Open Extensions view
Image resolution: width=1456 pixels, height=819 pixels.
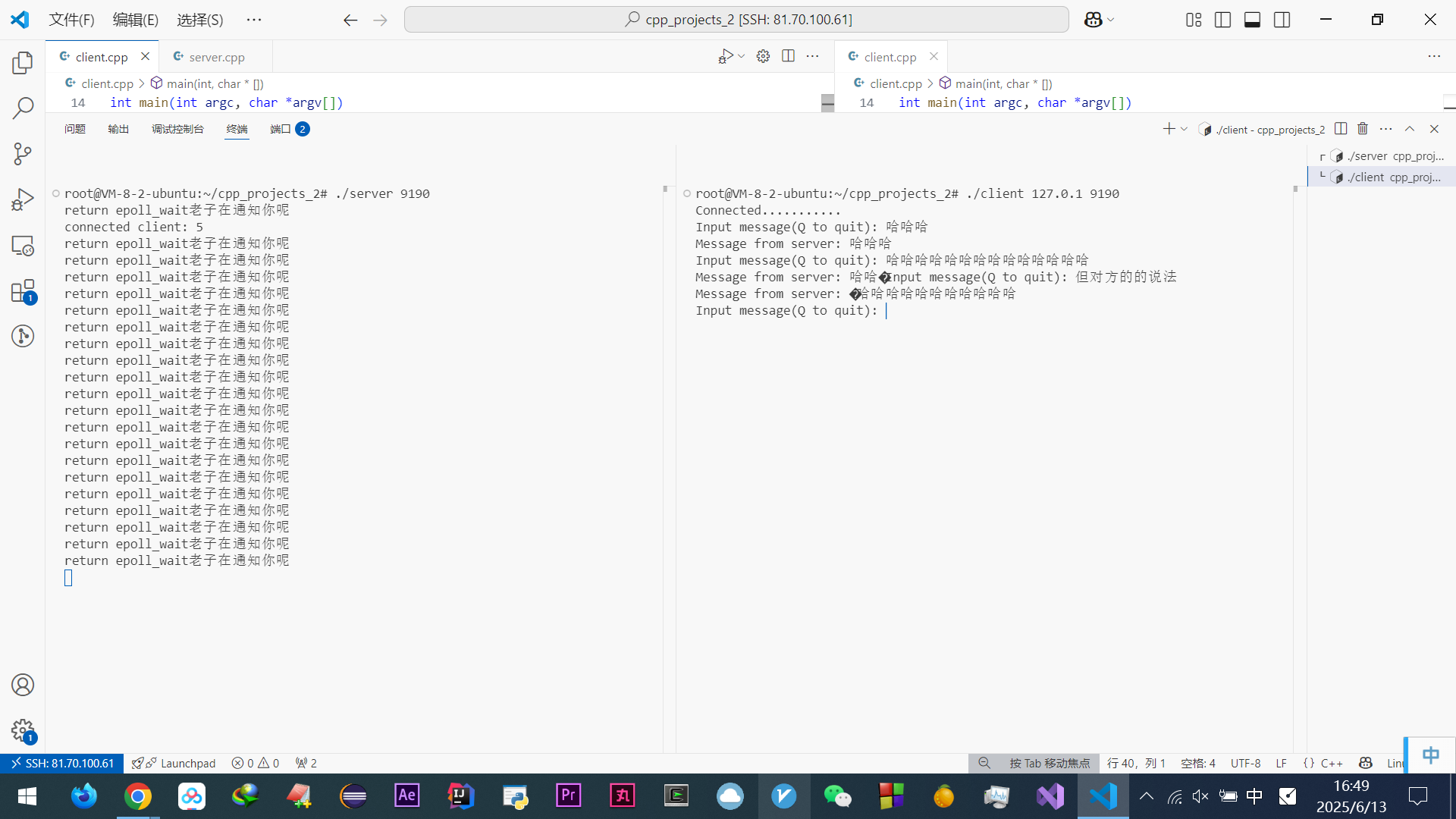coord(23,291)
